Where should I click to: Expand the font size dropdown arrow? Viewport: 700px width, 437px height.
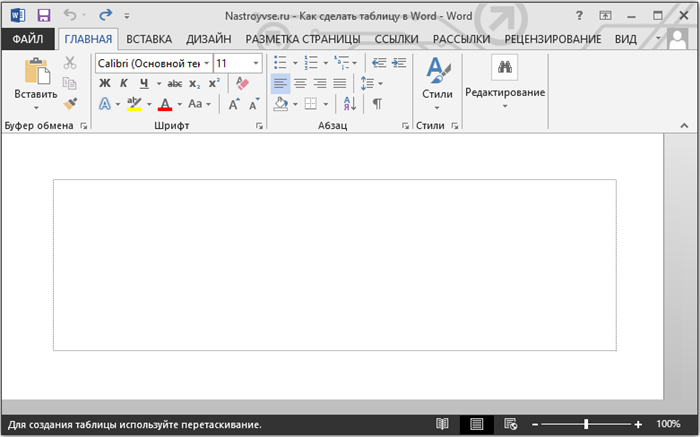[x=256, y=63]
